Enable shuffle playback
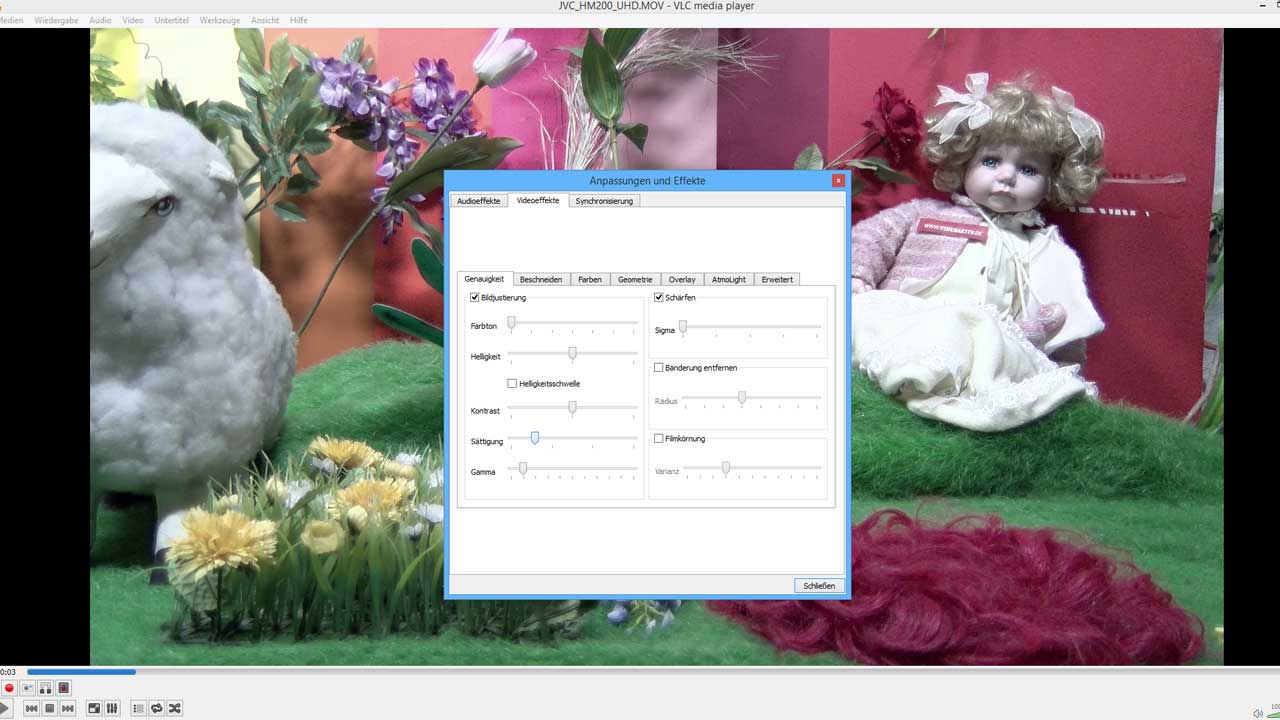Image resolution: width=1280 pixels, height=720 pixels. coord(175,708)
